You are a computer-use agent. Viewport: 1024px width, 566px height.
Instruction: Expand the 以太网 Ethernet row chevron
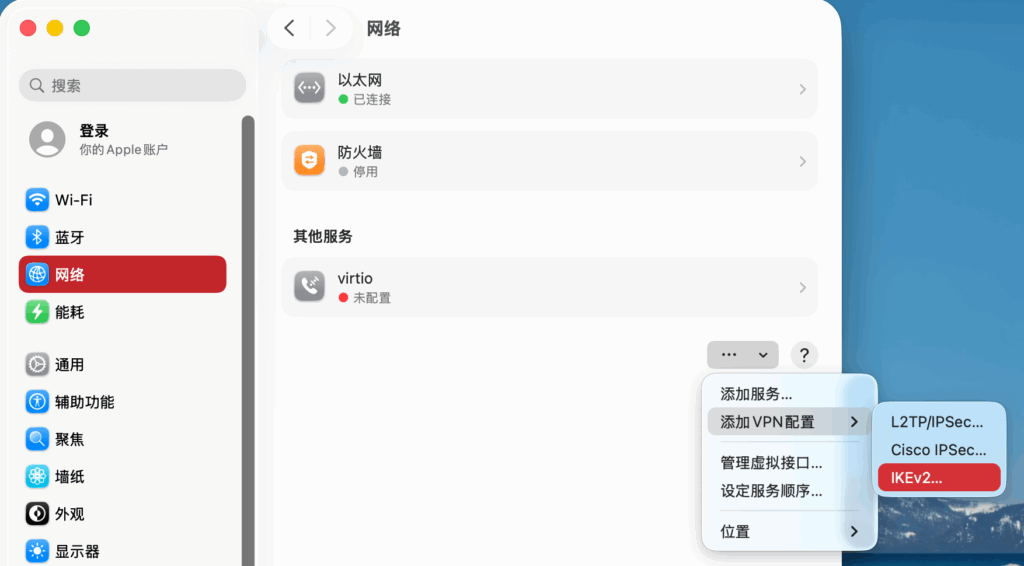[802, 89]
